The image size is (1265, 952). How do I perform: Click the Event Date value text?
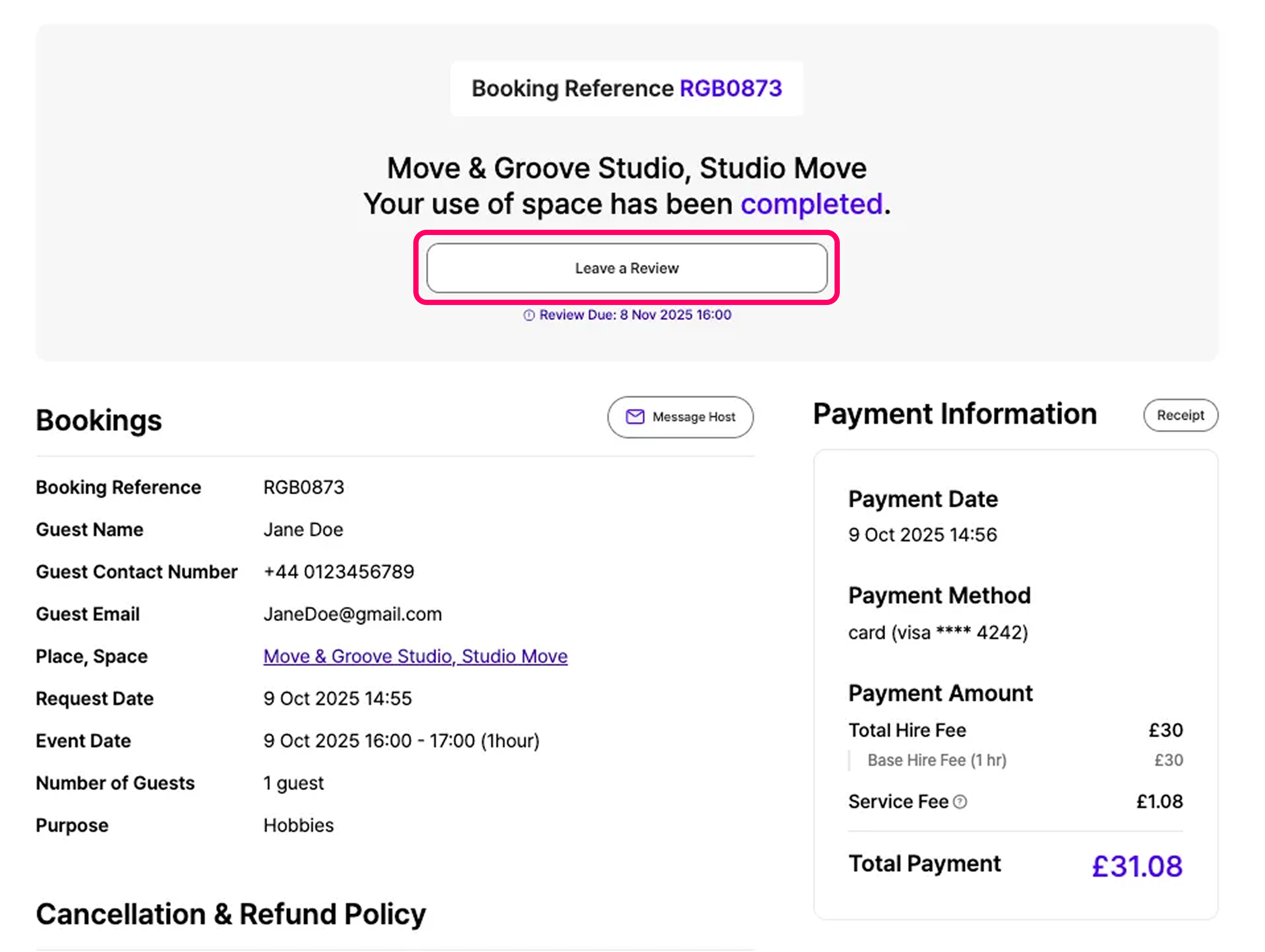pos(401,741)
